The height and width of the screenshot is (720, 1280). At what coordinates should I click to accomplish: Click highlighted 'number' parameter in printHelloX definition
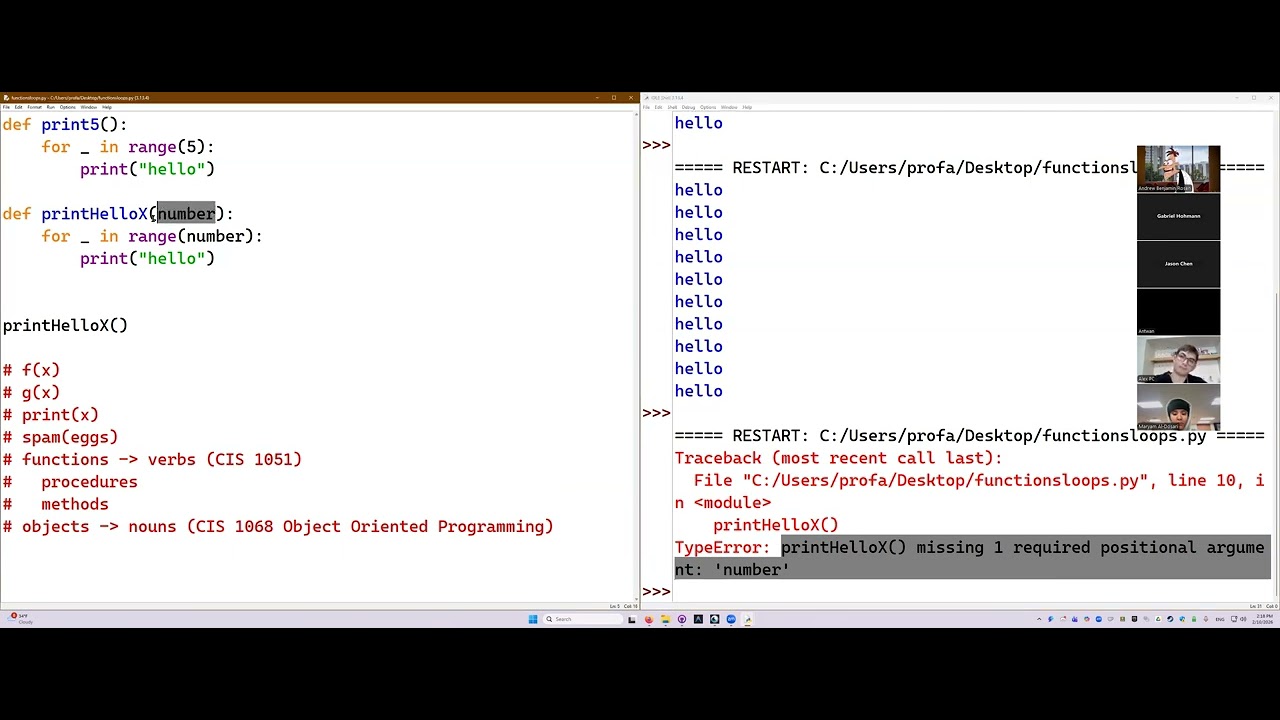pos(186,214)
